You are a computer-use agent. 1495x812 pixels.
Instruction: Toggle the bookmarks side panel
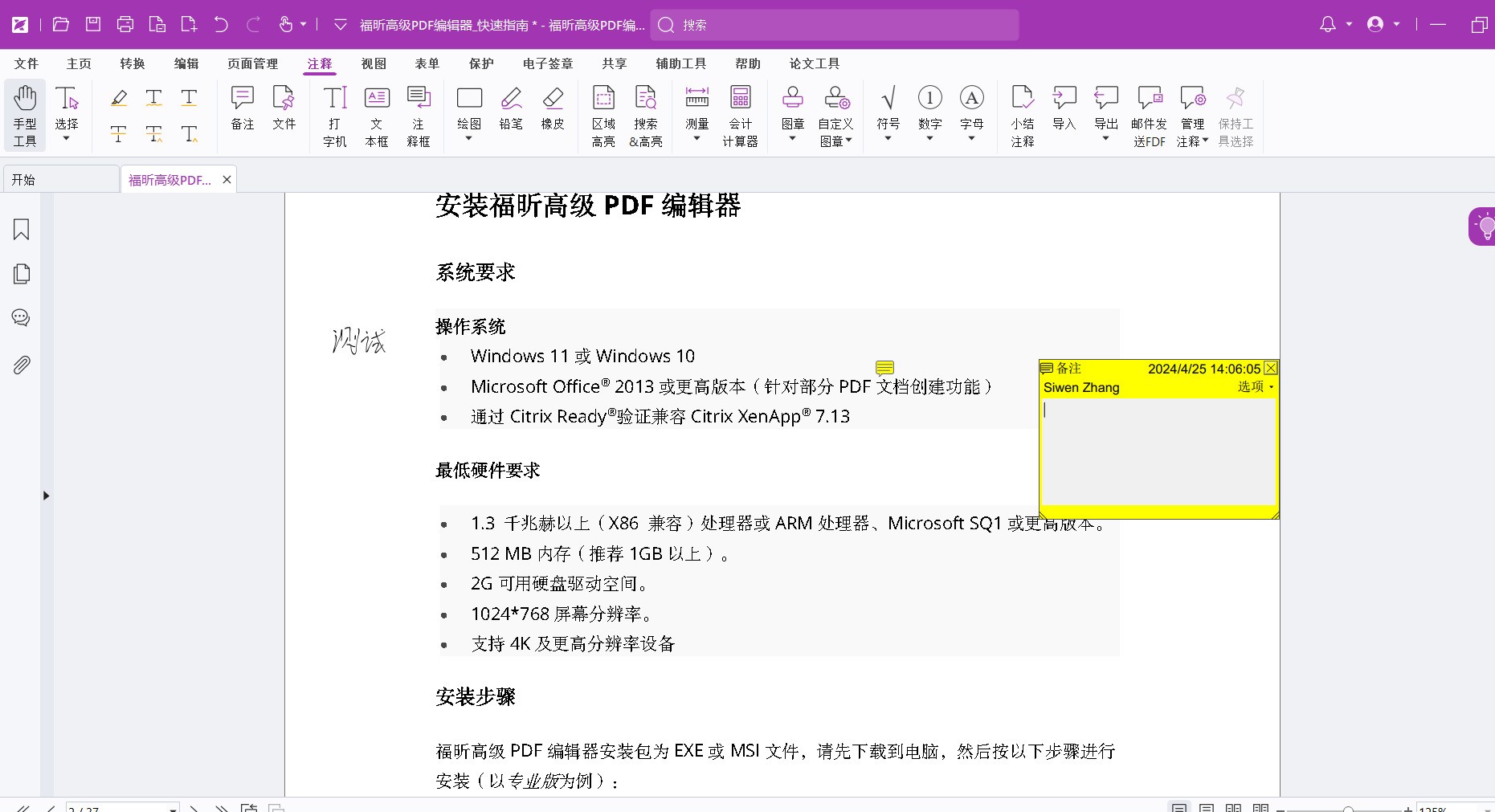point(22,230)
